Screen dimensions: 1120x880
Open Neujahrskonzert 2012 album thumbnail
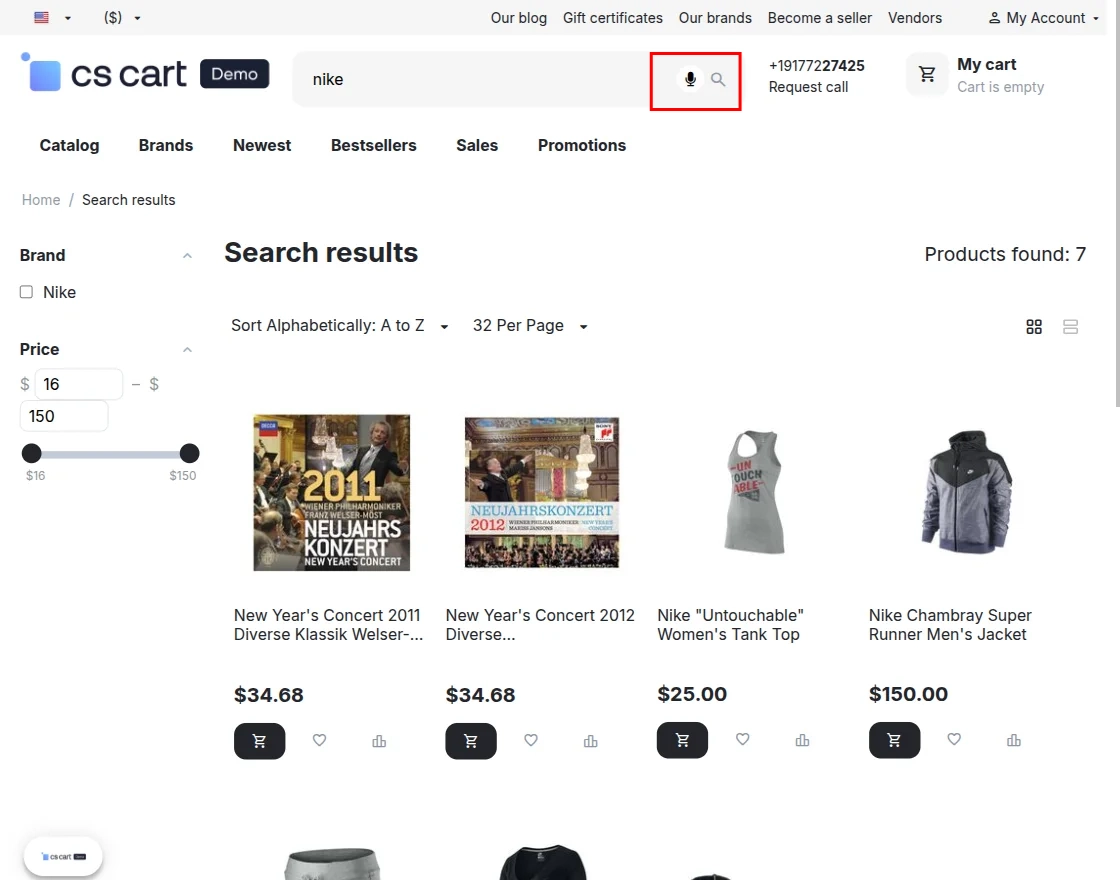pos(542,493)
